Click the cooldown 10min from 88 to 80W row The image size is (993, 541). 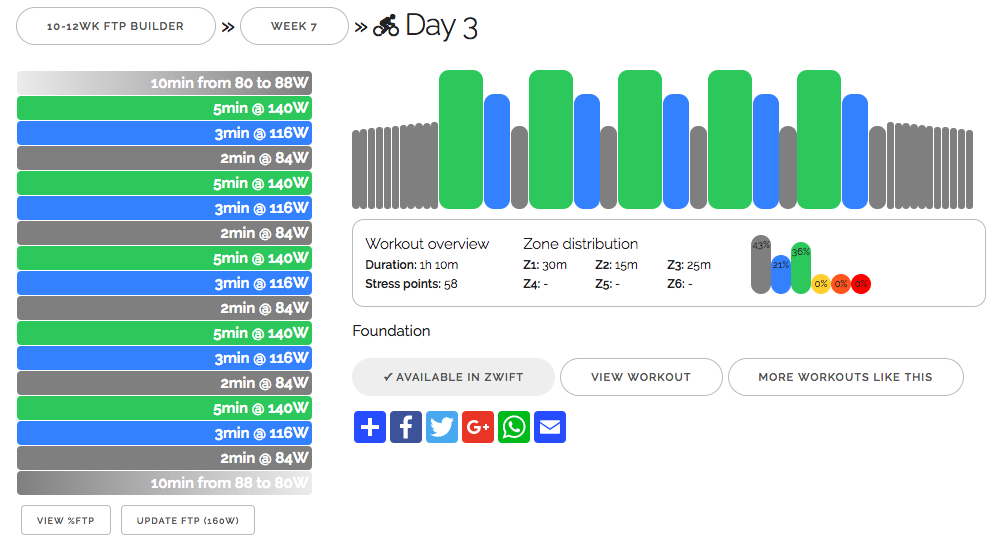165,483
